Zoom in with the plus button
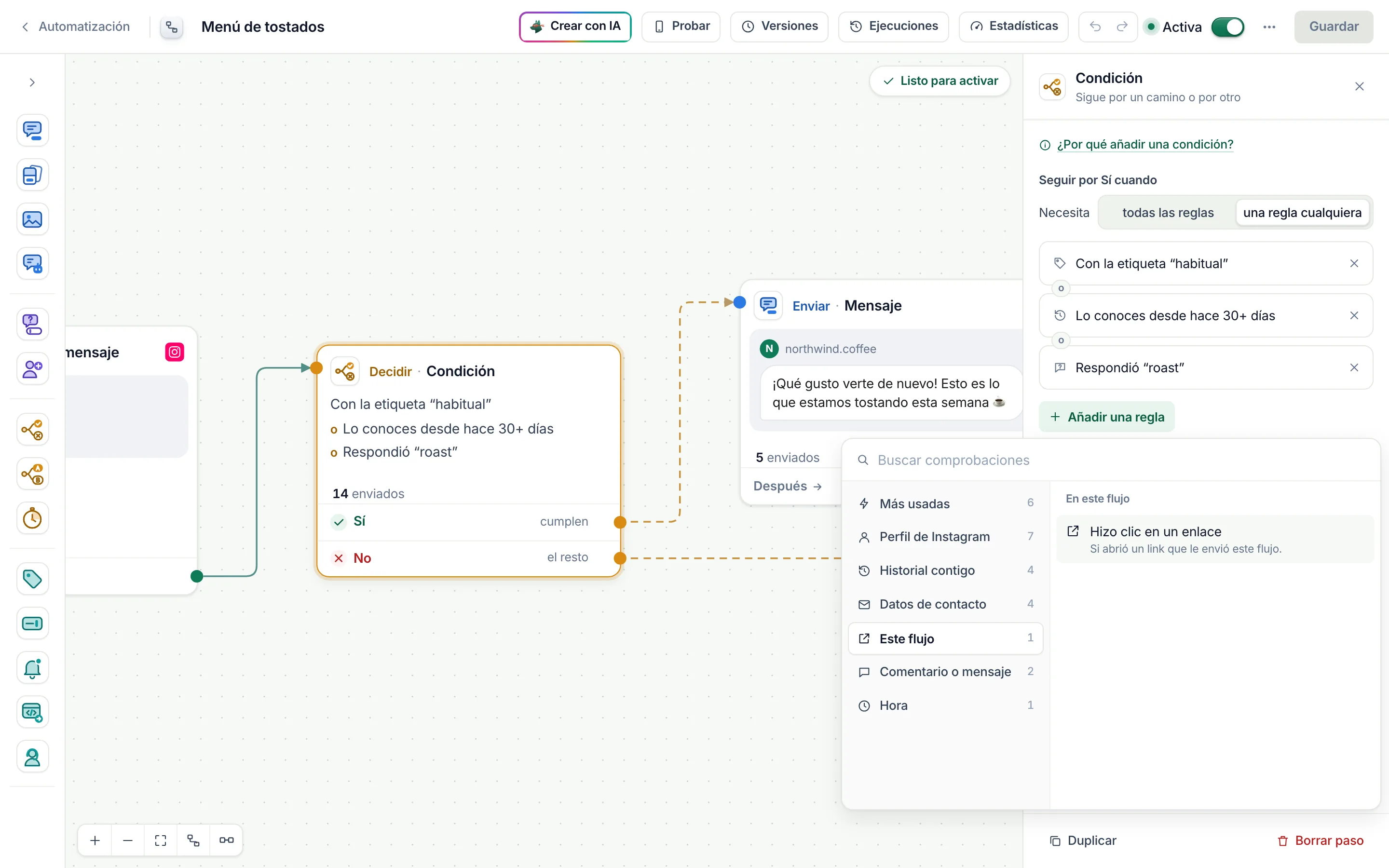Image resolution: width=1389 pixels, height=868 pixels. (95, 840)
